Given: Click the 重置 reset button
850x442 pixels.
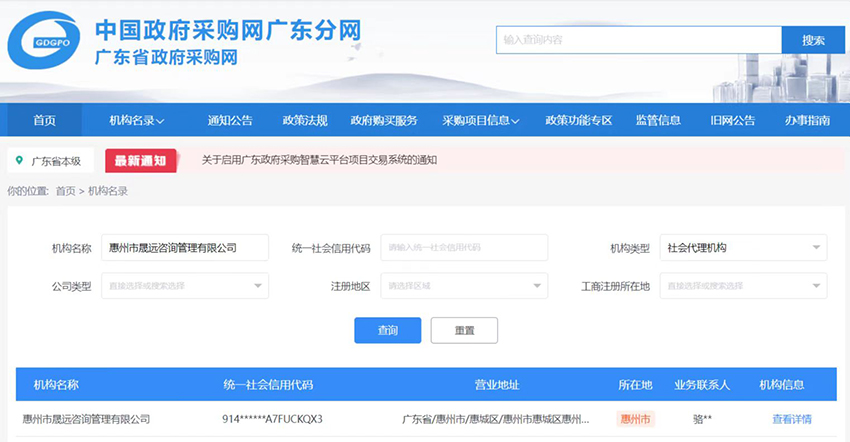Looking at the screenshot, I should pyautogui.click(x=464, y=330).
